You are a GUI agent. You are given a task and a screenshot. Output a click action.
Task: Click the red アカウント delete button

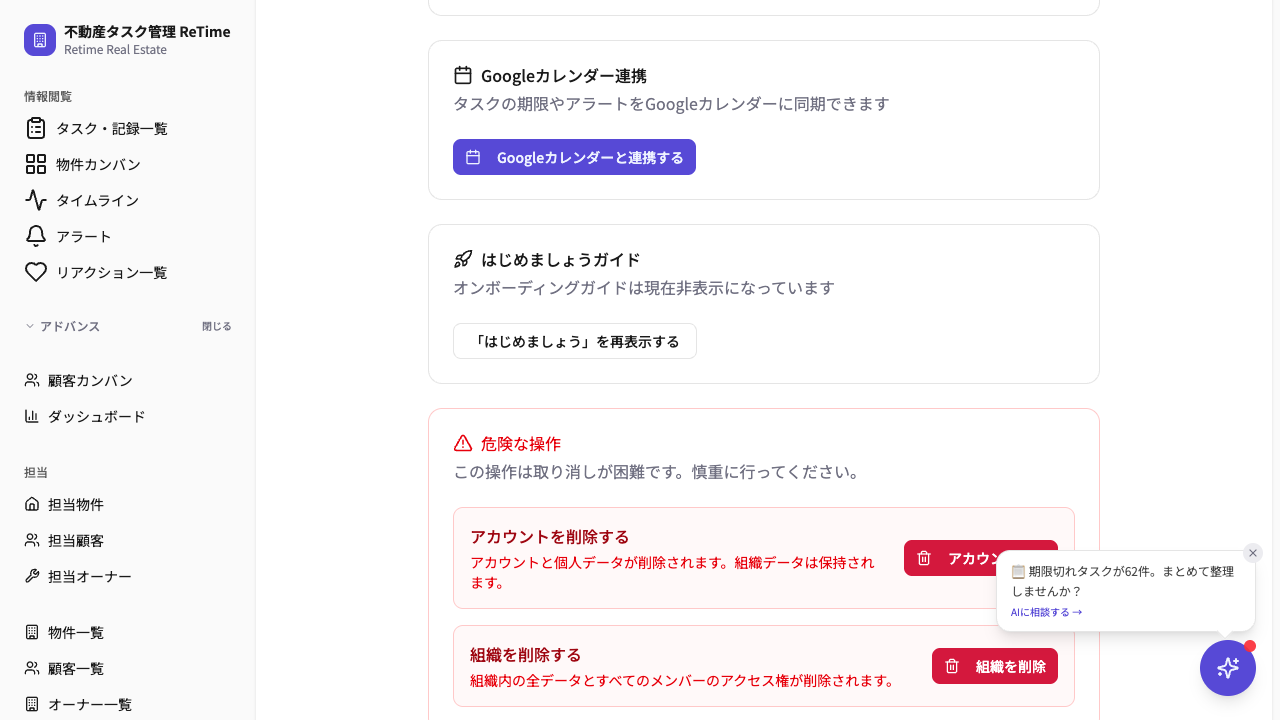pos(950,558)
